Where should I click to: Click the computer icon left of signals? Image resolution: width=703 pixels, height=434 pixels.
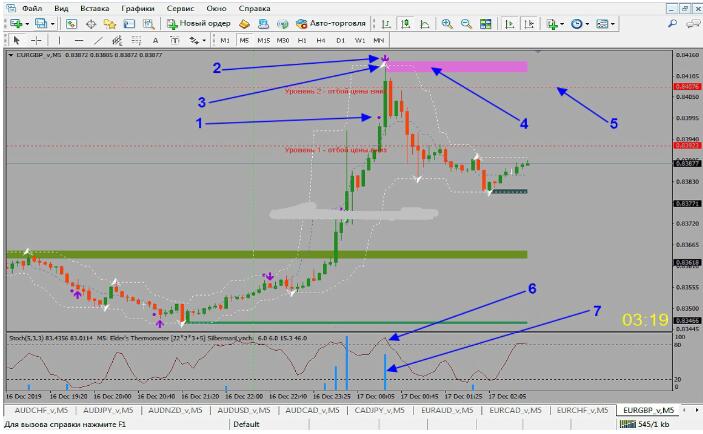(264, 24)
